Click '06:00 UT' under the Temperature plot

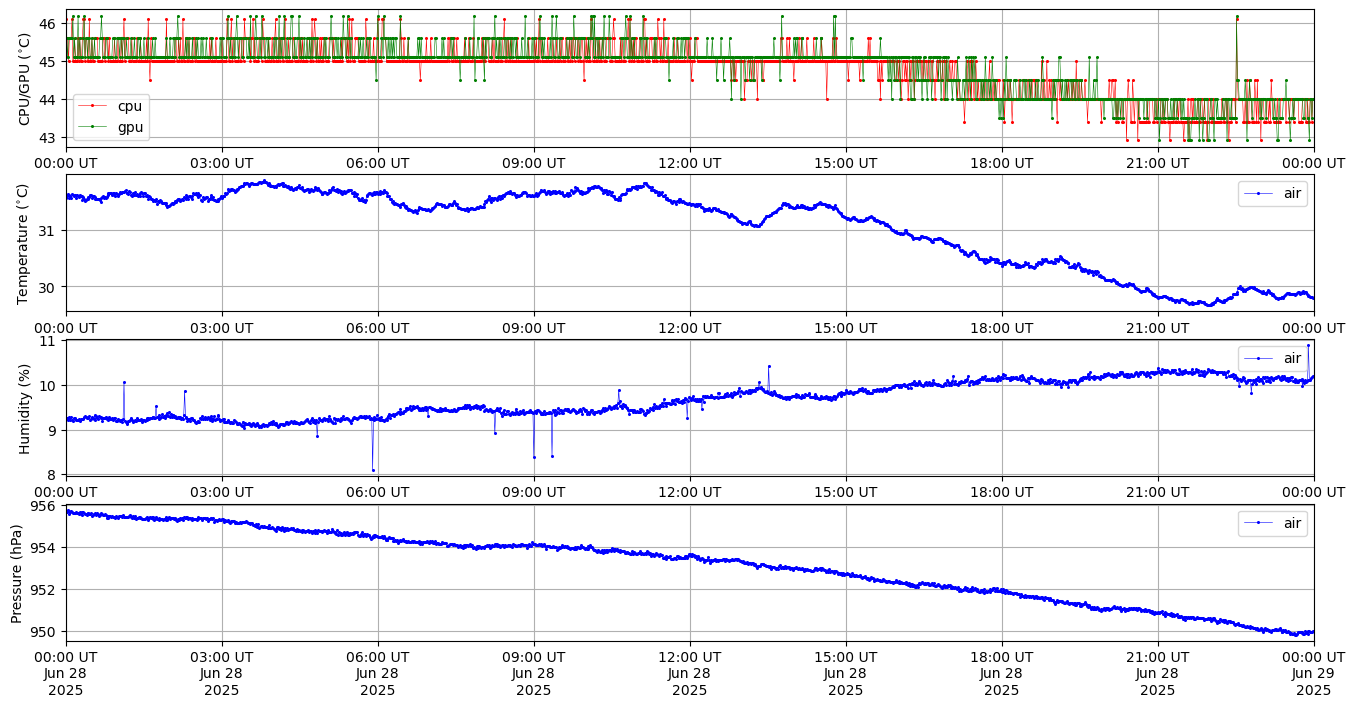pyautogui.click(x=378, y=328)
